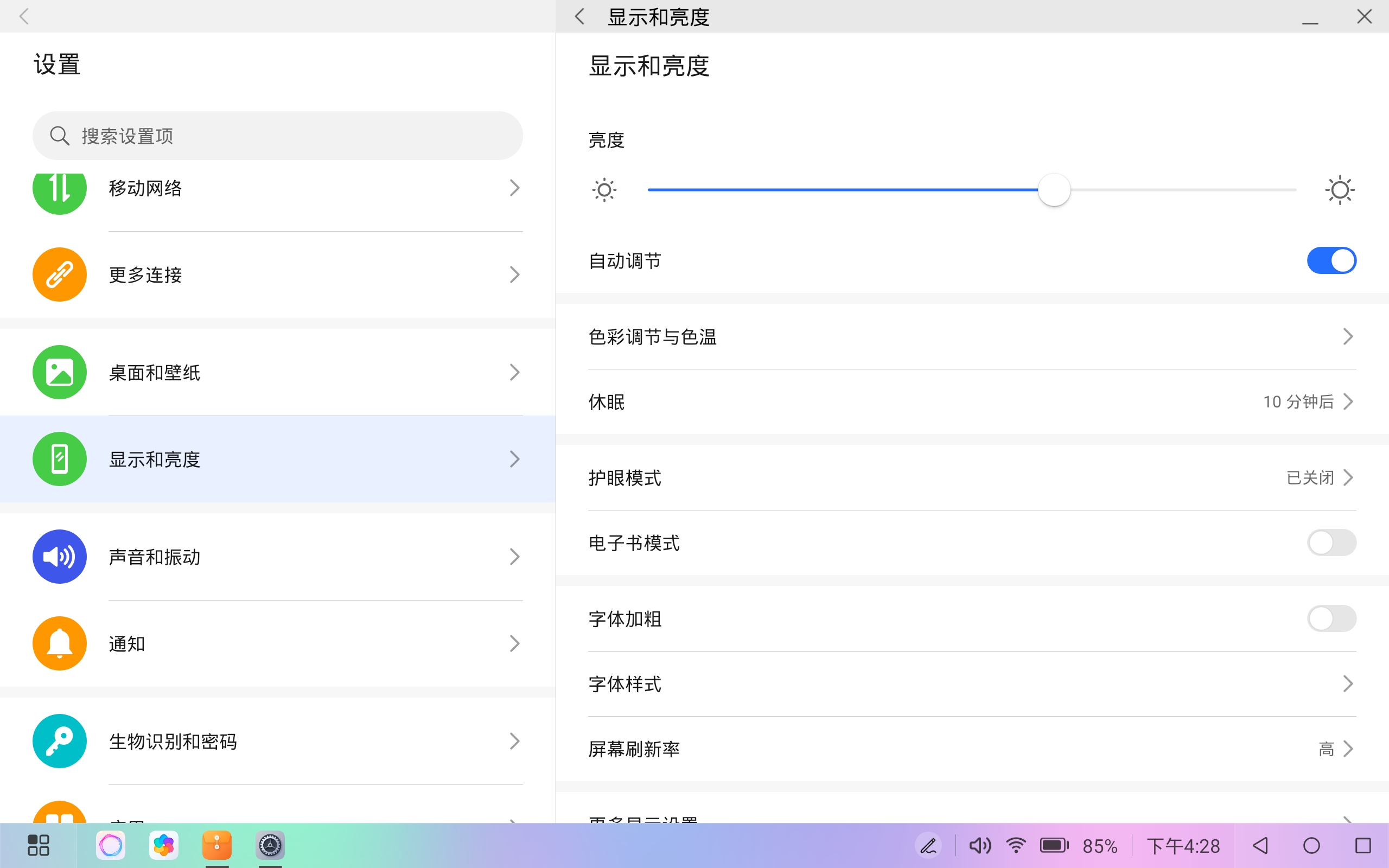Open 字体样式 via its chevron
This screenshot has height=868, width=1389.
point(1348,684)
